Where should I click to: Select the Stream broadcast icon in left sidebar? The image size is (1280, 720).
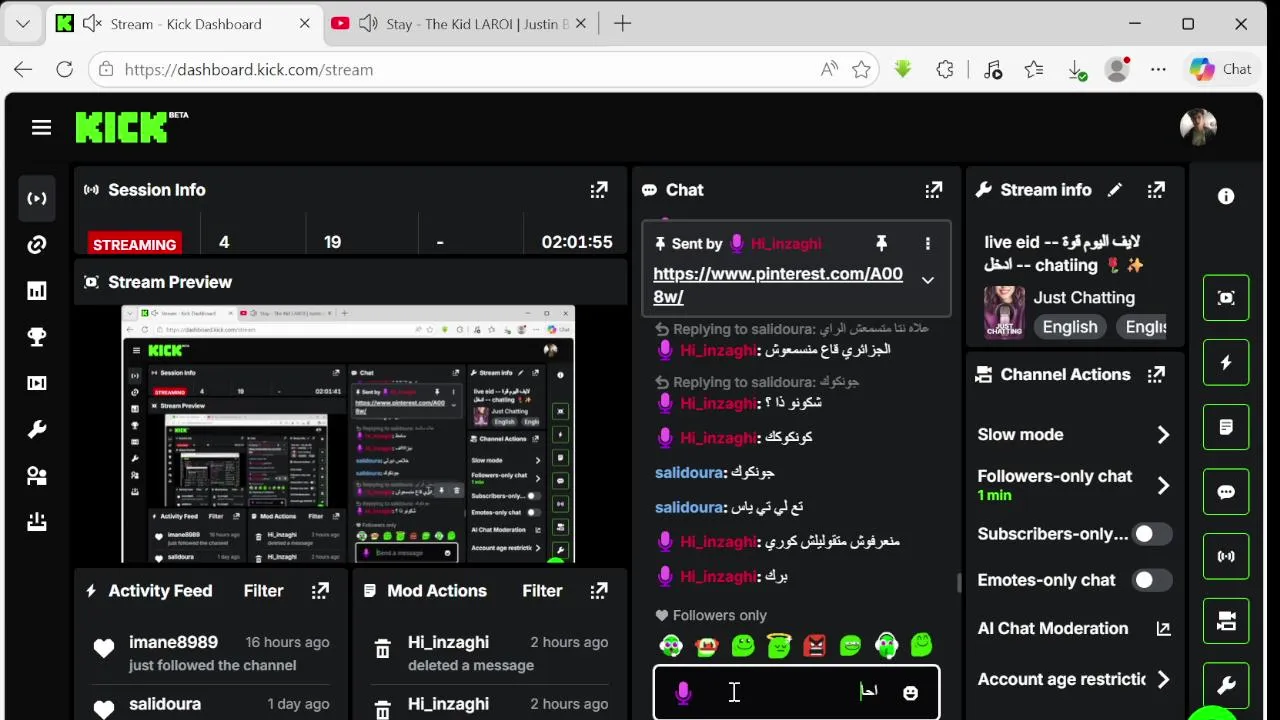coord(37,198)
